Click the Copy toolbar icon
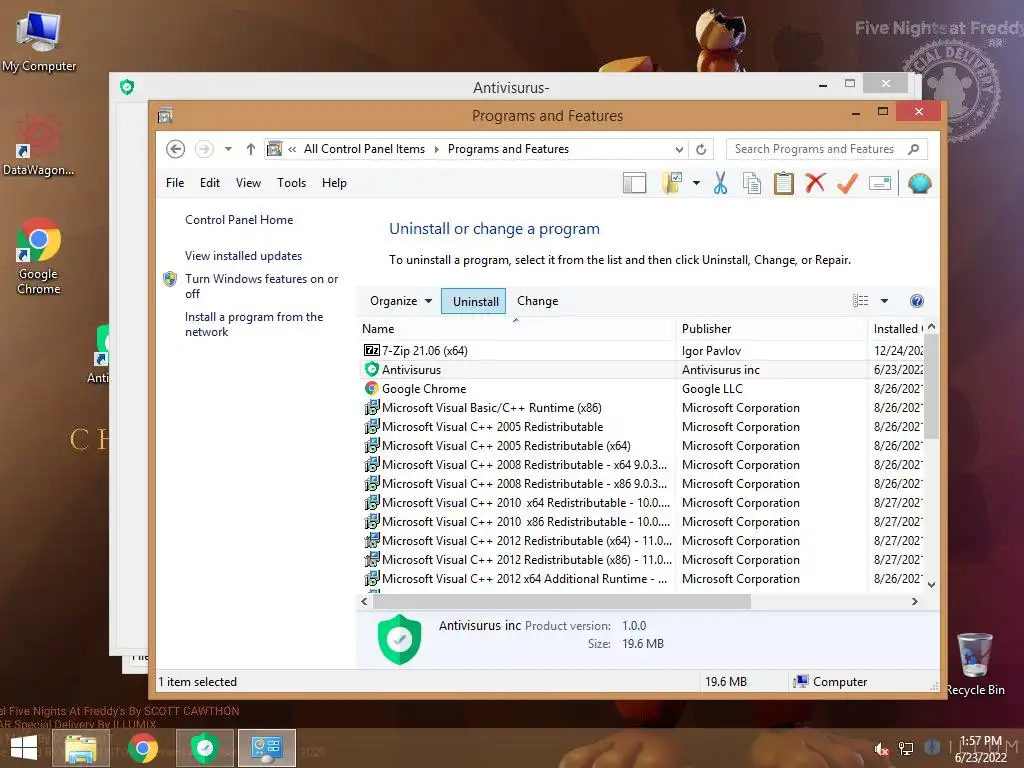The width and height of the screenshot is (1024, 768). point(752,184)
